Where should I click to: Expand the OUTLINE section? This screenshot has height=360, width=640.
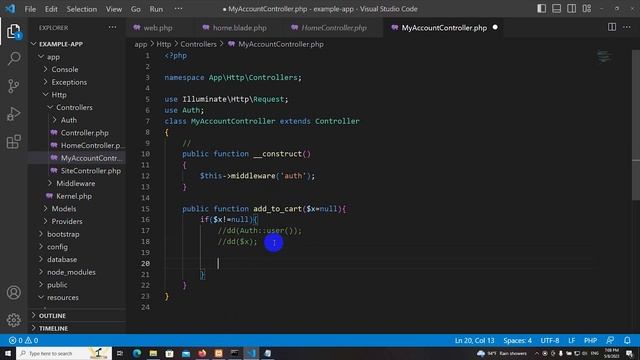[52, 316]
